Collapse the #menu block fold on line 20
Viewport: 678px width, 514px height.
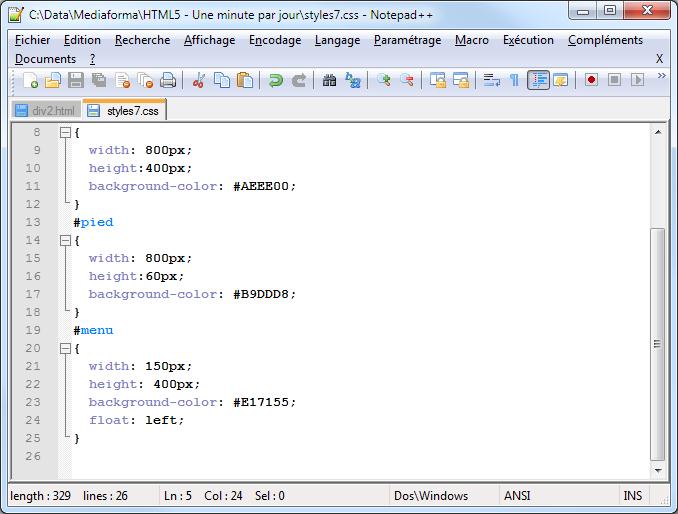(65, 348)
